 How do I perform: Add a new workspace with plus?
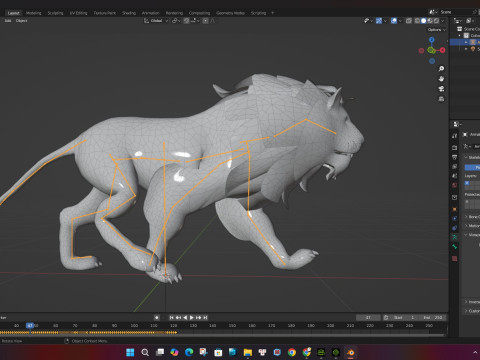pyautogui.click(x=272, y=13)
